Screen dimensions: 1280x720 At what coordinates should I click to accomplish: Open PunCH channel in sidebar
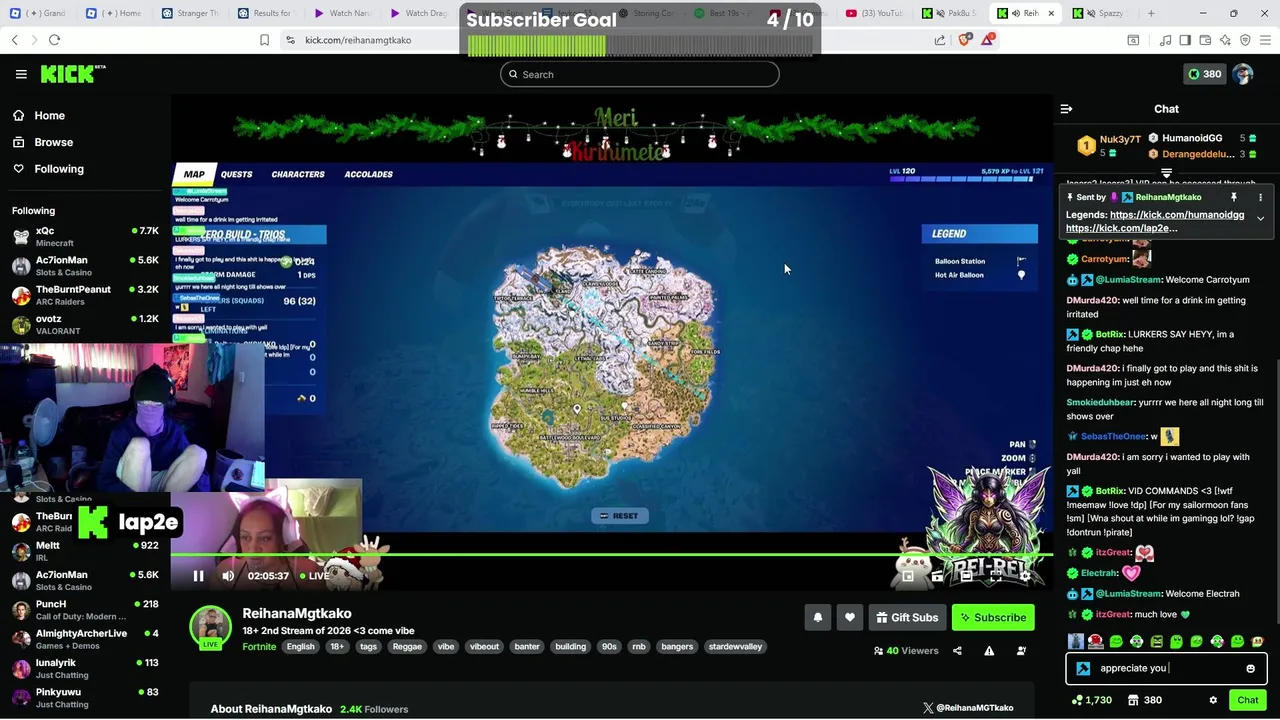pos(85,610)
